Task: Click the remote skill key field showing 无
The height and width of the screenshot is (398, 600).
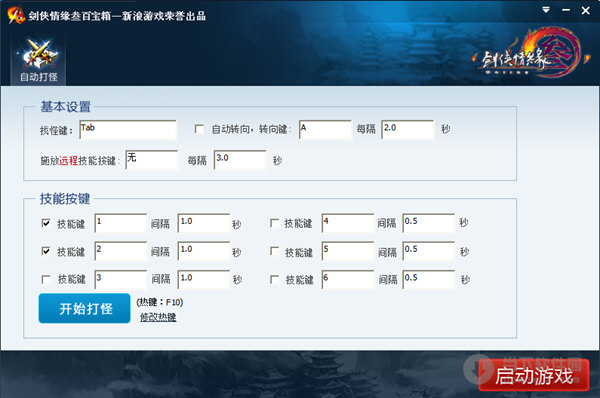Action: (x=152, y=160)
